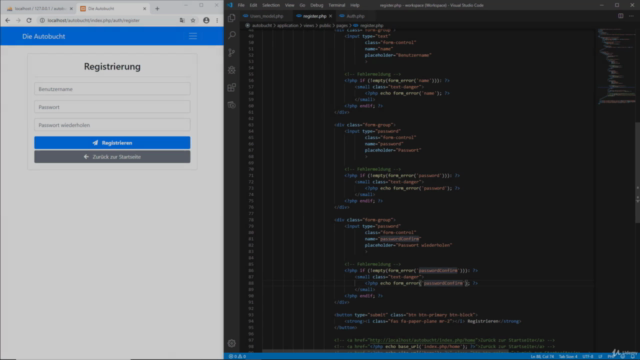This screenshot has height=360, width=640.
Task: Focus the Passwort input field
Action: 112,107
